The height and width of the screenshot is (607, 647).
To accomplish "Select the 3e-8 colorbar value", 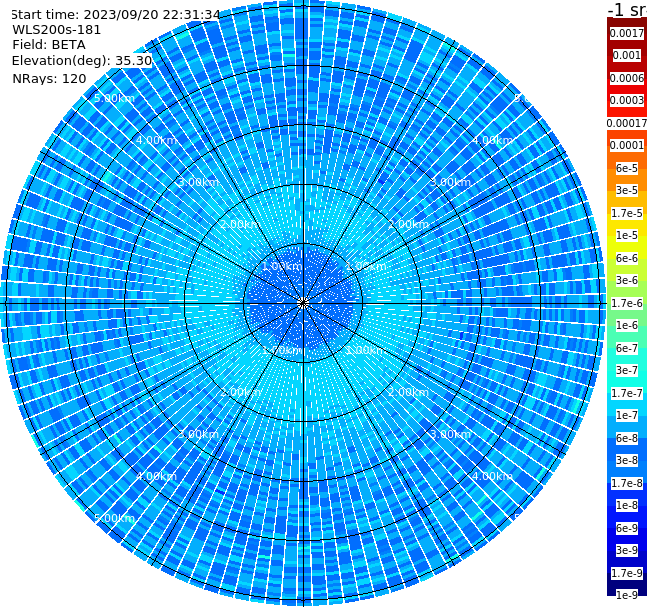I will click(627, 460).
